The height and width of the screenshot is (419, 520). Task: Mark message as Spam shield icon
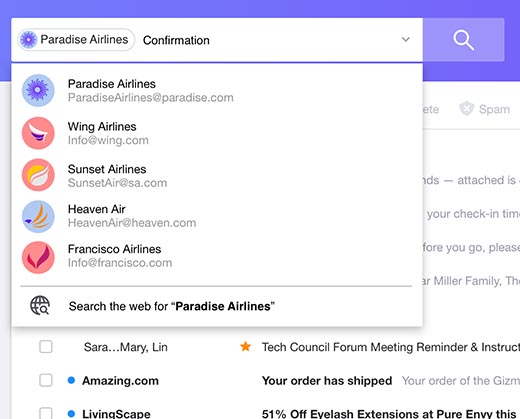[x=466, y=109]
